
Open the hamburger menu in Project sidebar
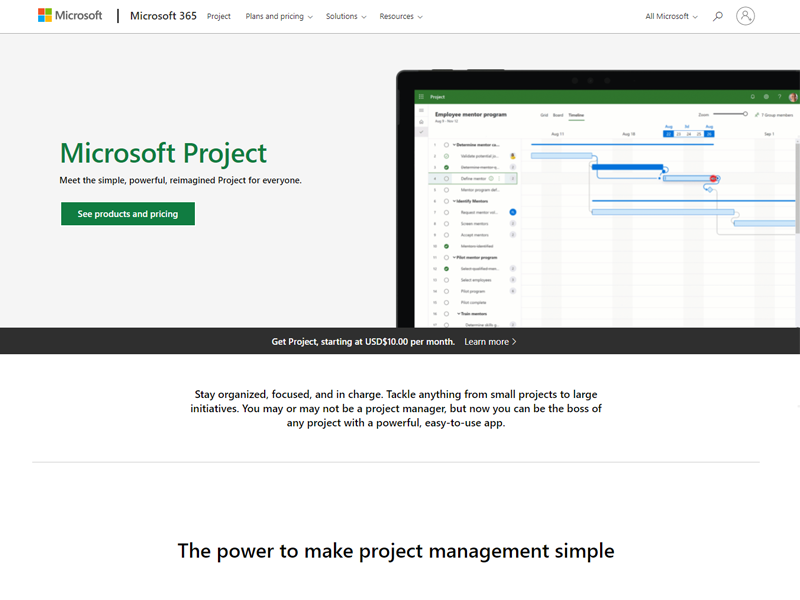pos(421,110)
